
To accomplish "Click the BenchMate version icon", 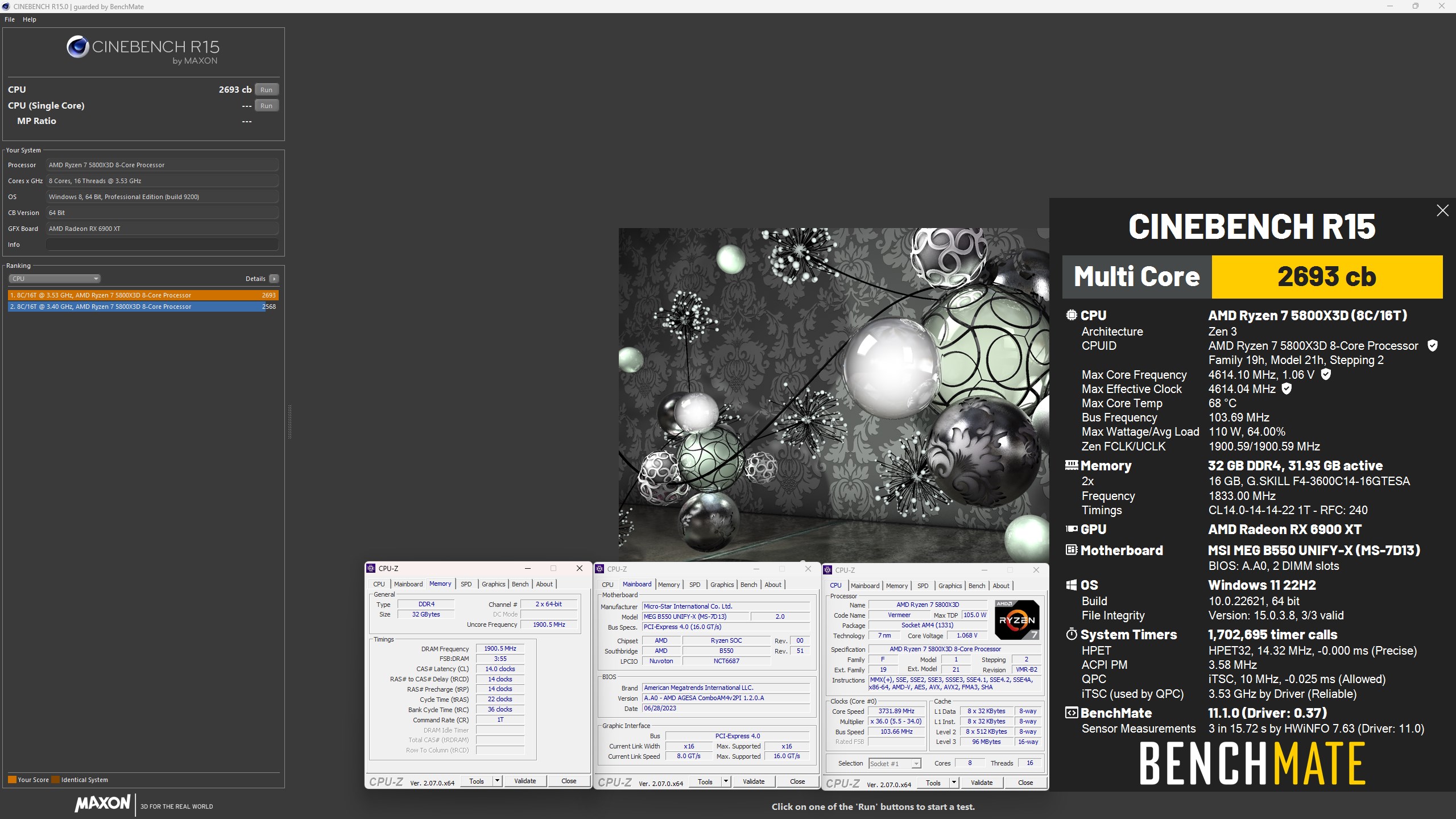I will point(1072,713).
